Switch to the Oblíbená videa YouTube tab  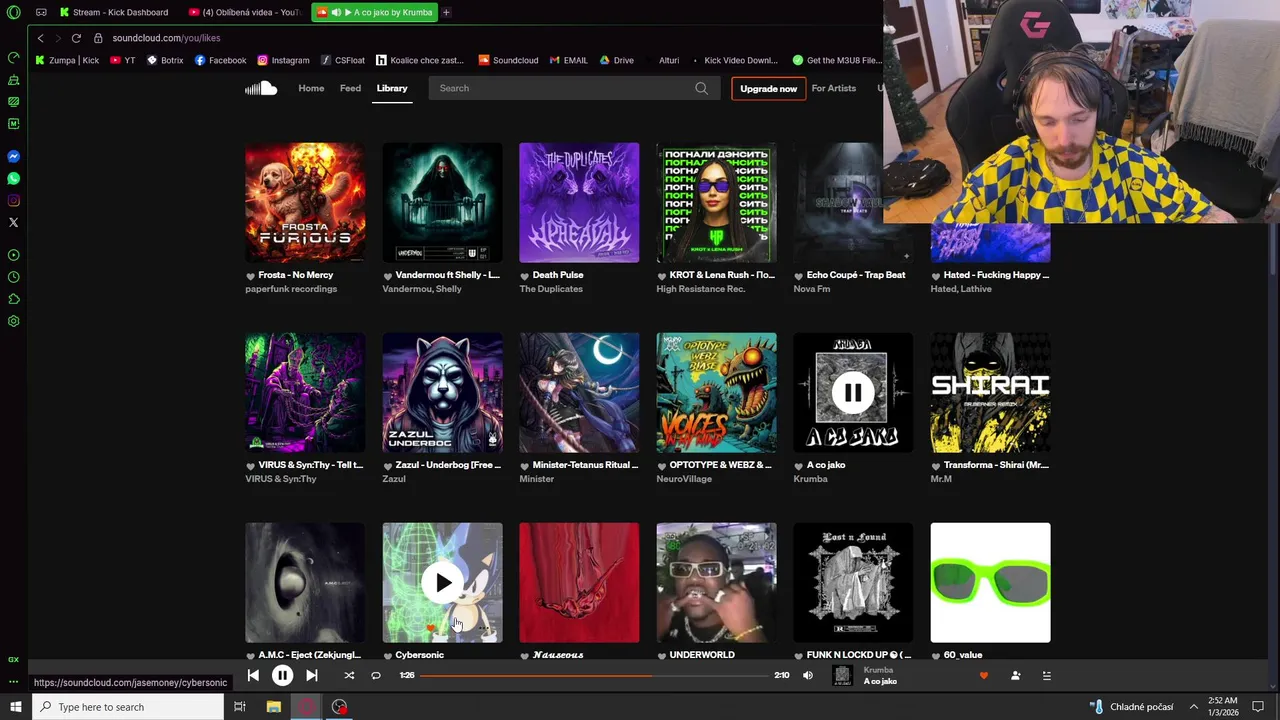pos(243,13)
